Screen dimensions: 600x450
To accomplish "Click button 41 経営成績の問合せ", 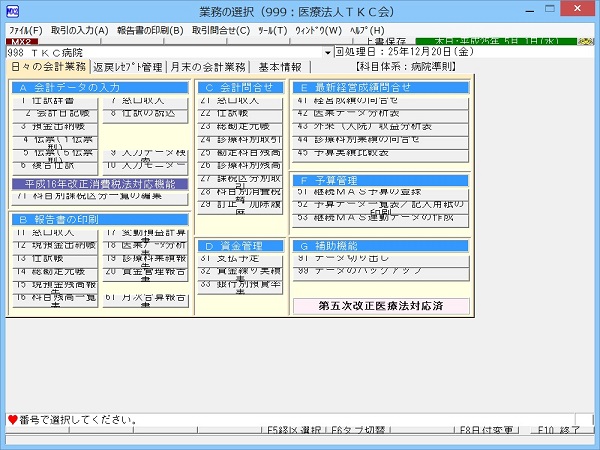I will 381,104.
